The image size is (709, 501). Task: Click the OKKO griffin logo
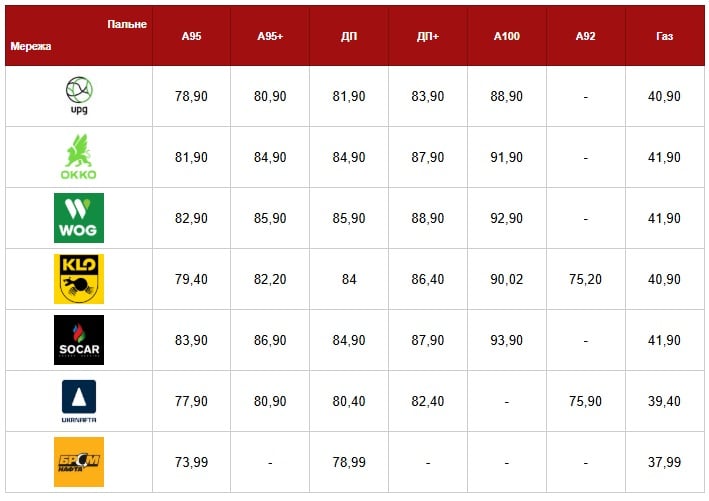pos(79,156)
